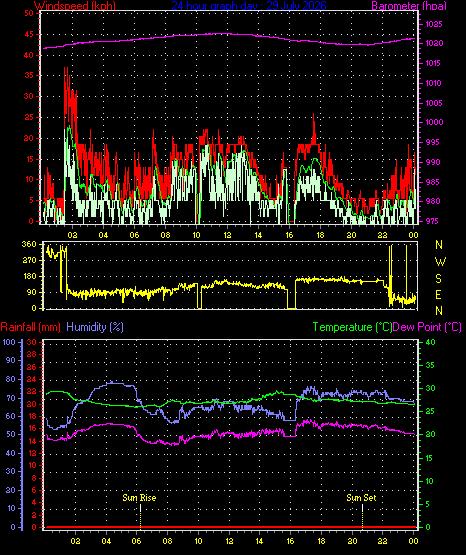This screenshot has width=466, height=555.
Task: Click the Humidity (%) legend label
Action: click(x=95, y=327)
